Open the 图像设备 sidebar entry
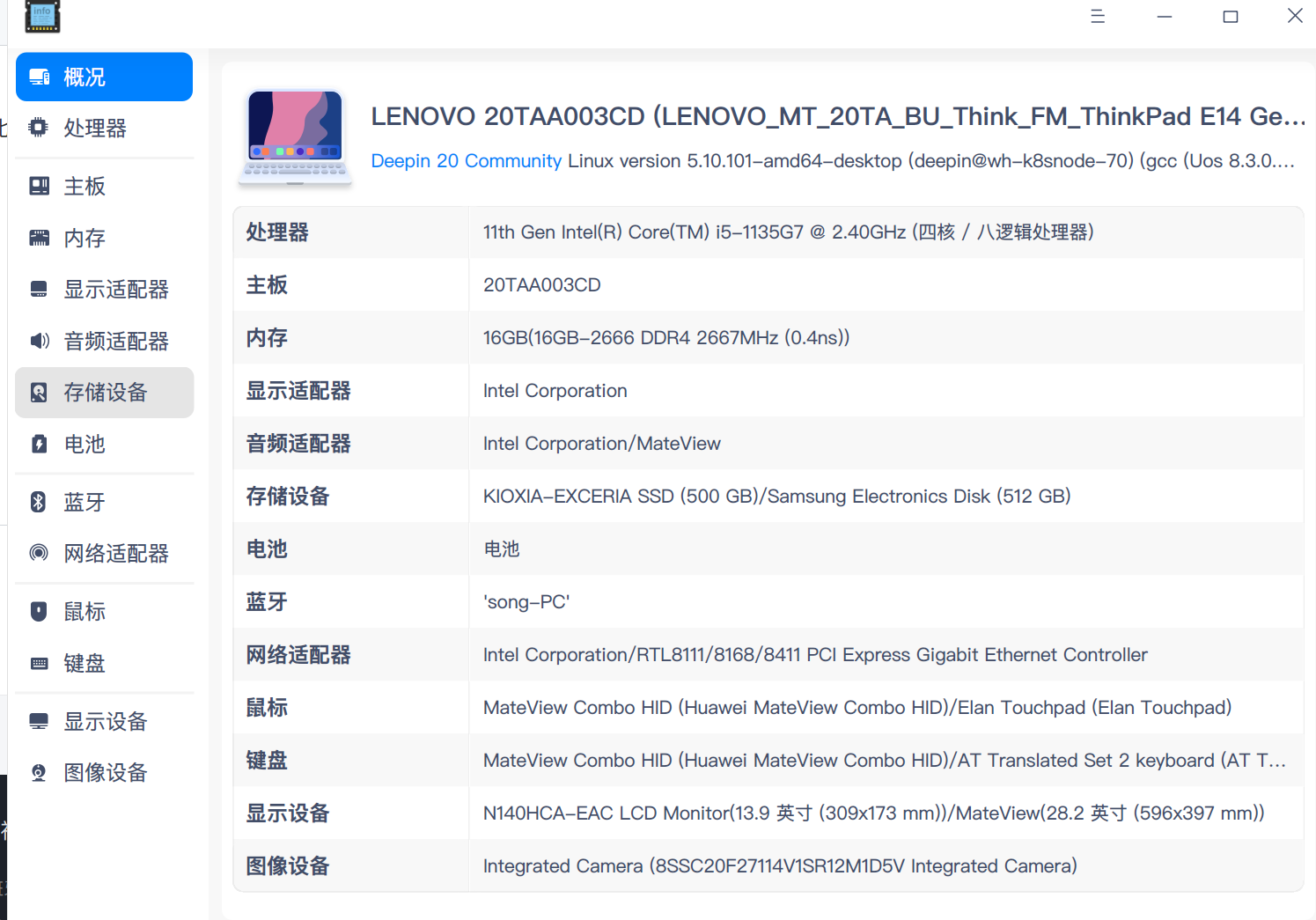The height and width of the screenshot is (920, 1316). [x=104, y=773]
